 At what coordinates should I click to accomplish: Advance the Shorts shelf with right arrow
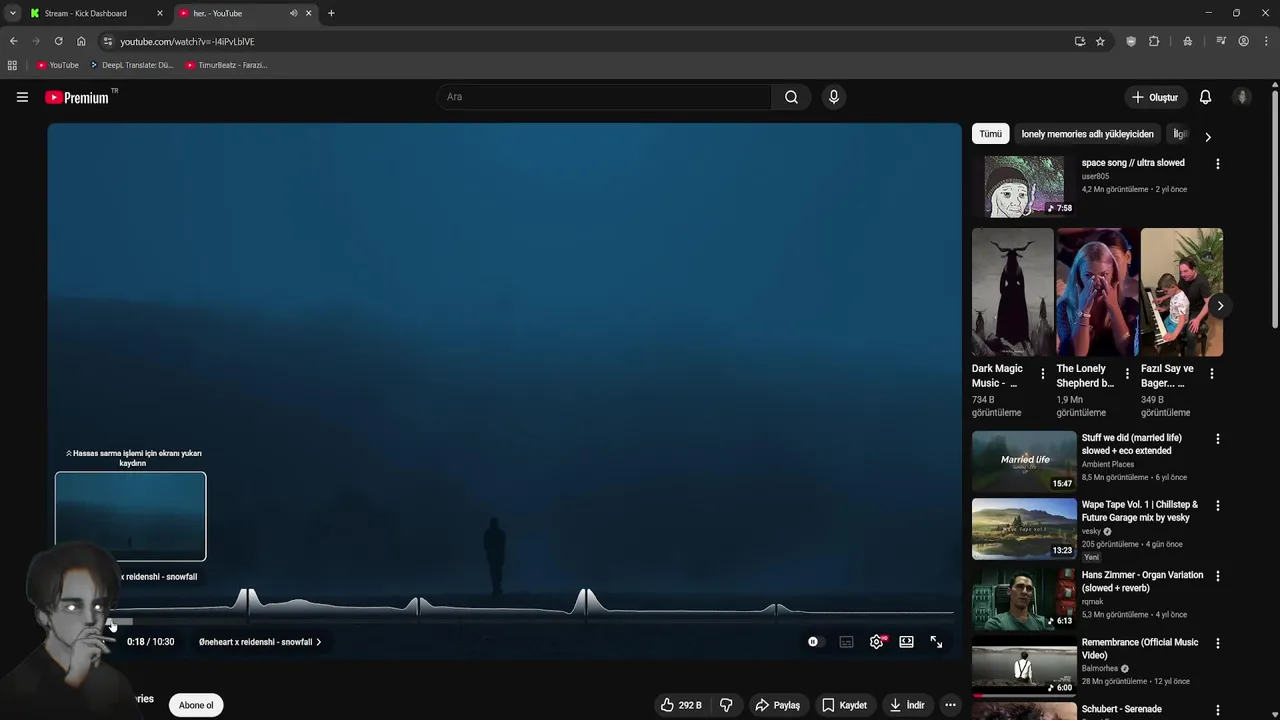point(1220,306)
